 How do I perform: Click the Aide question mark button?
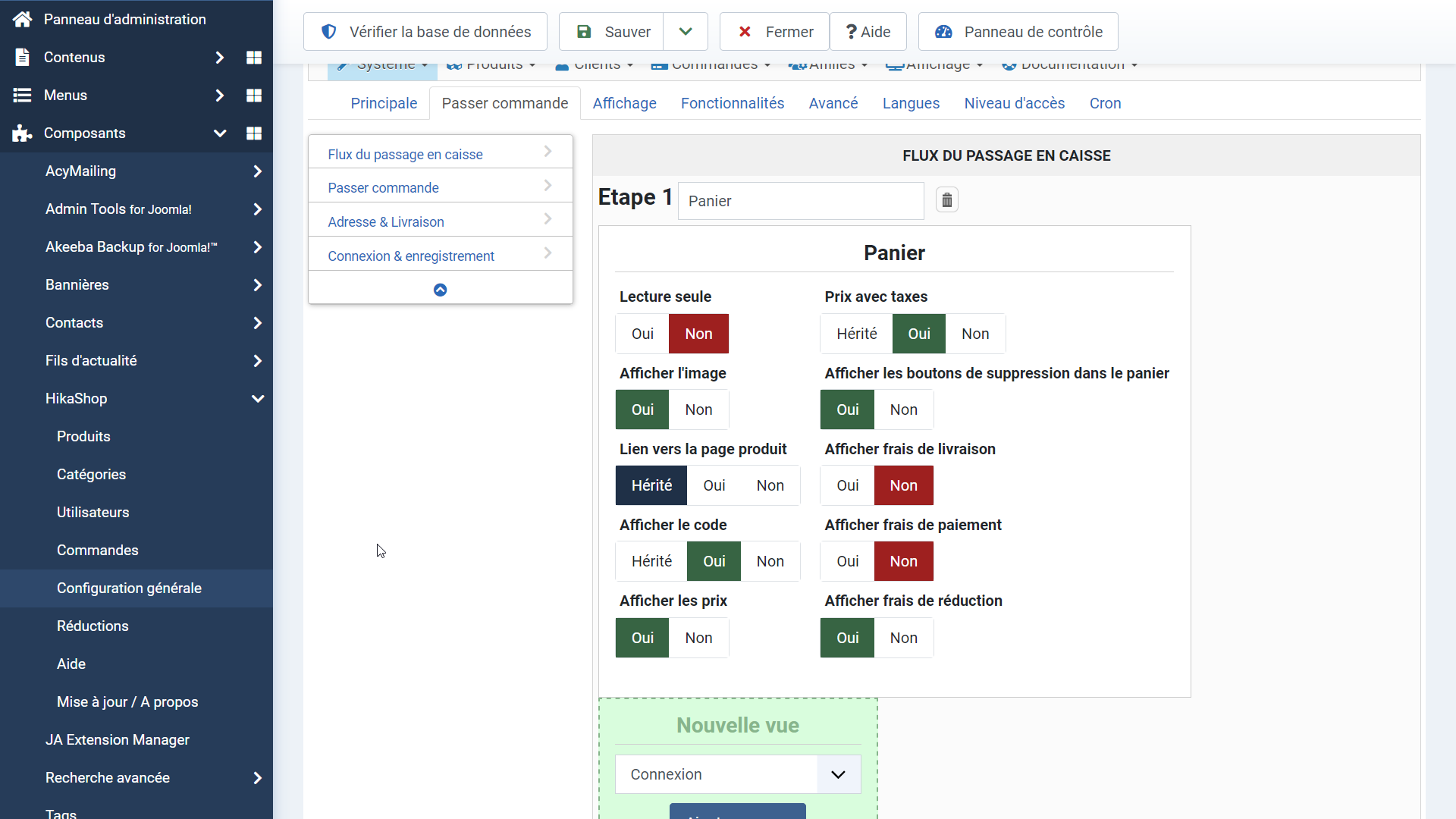868,32
